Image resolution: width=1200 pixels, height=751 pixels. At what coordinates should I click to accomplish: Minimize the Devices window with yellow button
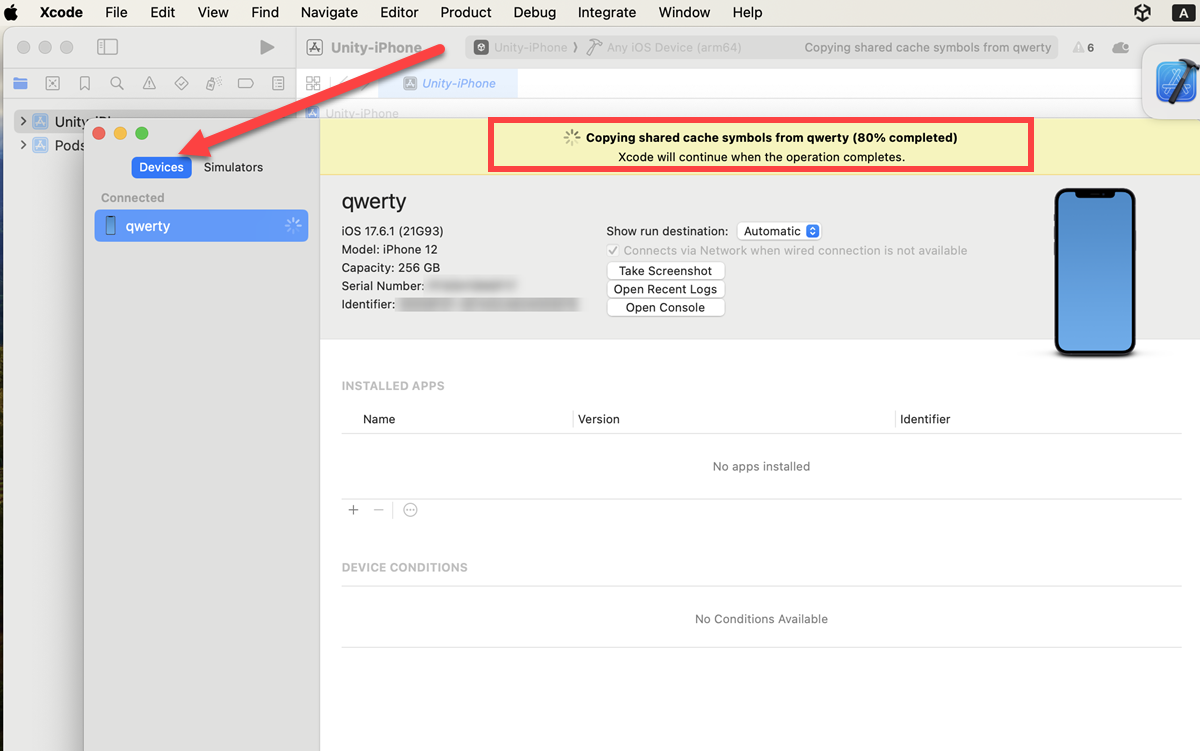[120, 133]
